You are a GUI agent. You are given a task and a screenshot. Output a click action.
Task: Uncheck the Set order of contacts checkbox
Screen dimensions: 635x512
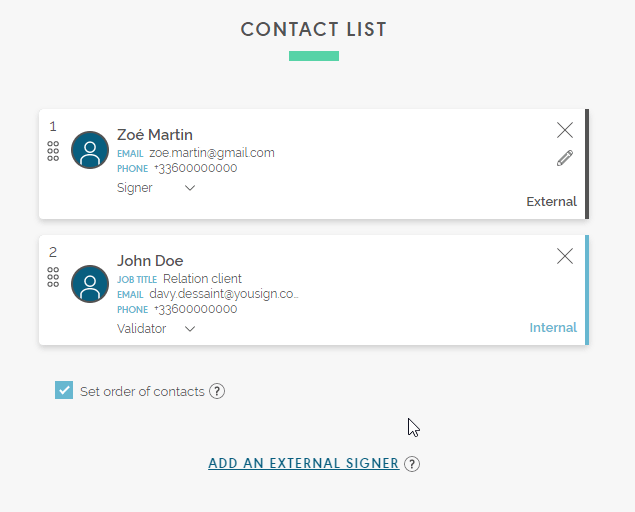click(x=64, y=390)
